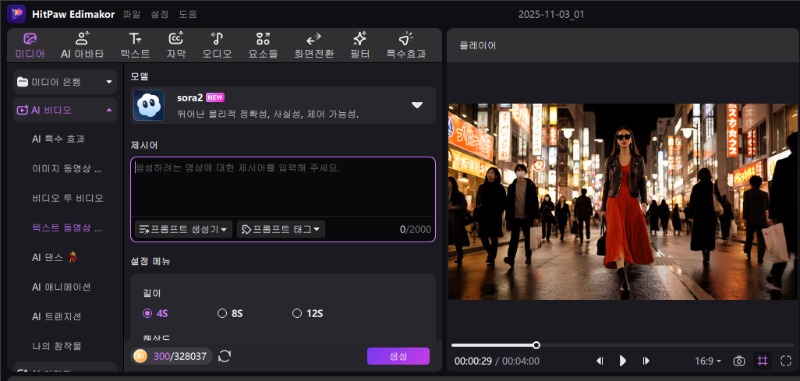
Task: Click the project title 2025-11-03_01
Action: click(x=551, y=14)
